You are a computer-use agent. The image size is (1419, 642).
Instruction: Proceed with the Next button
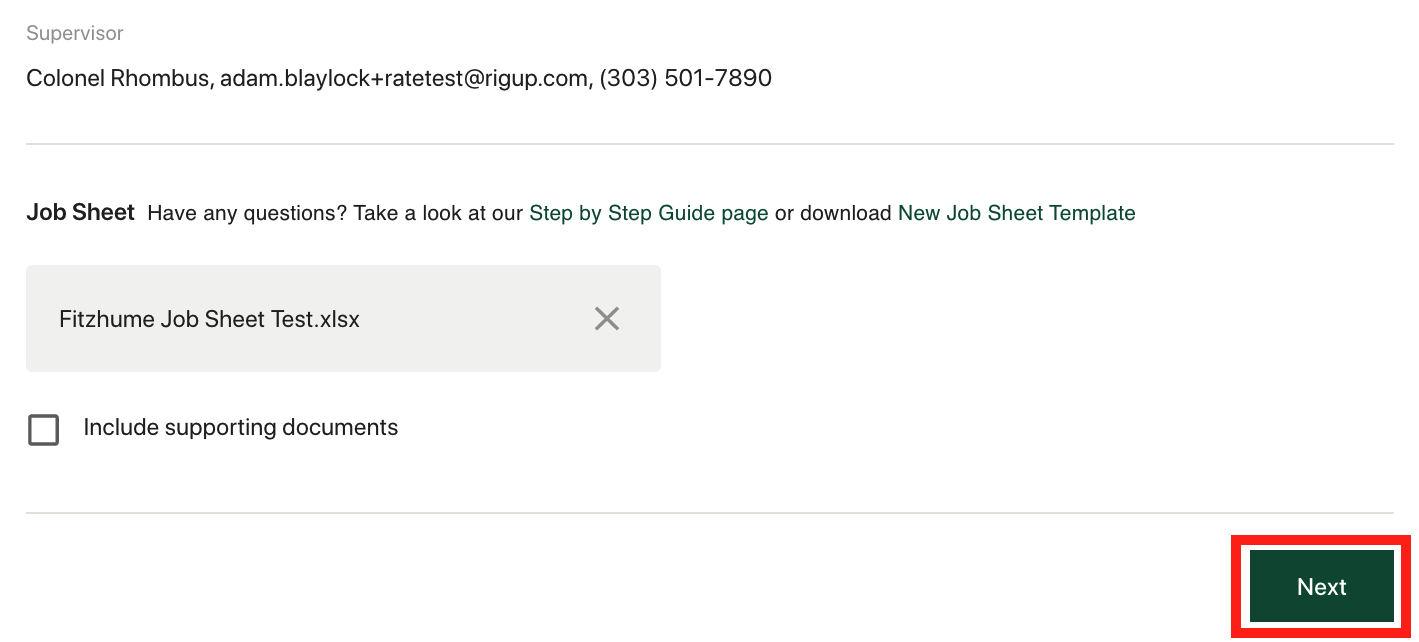1322,587
